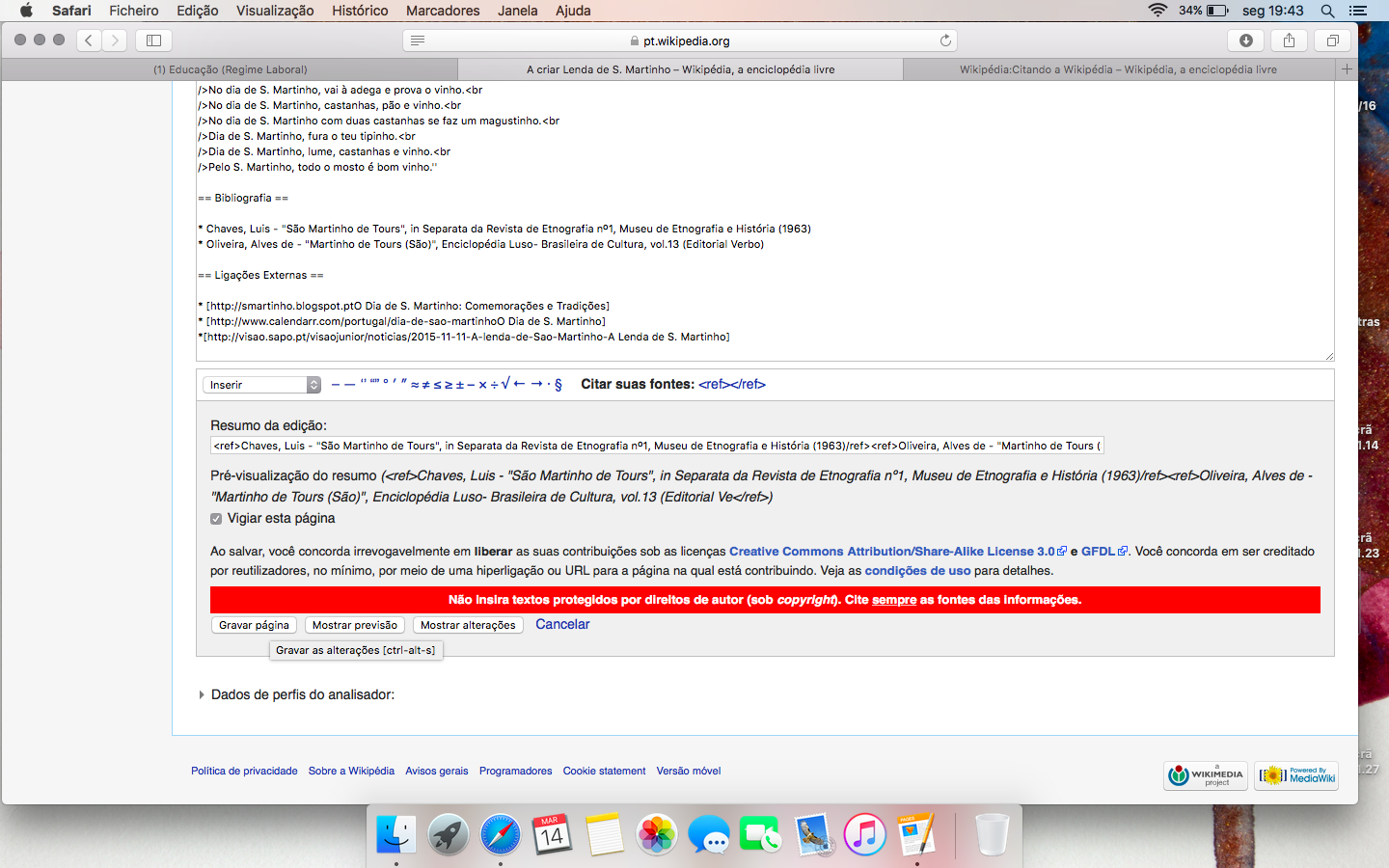Screen dimensions: 1389x868
Task: Open the Inserir dropdown
Action: pyautogui.click(x=261, y=385)
